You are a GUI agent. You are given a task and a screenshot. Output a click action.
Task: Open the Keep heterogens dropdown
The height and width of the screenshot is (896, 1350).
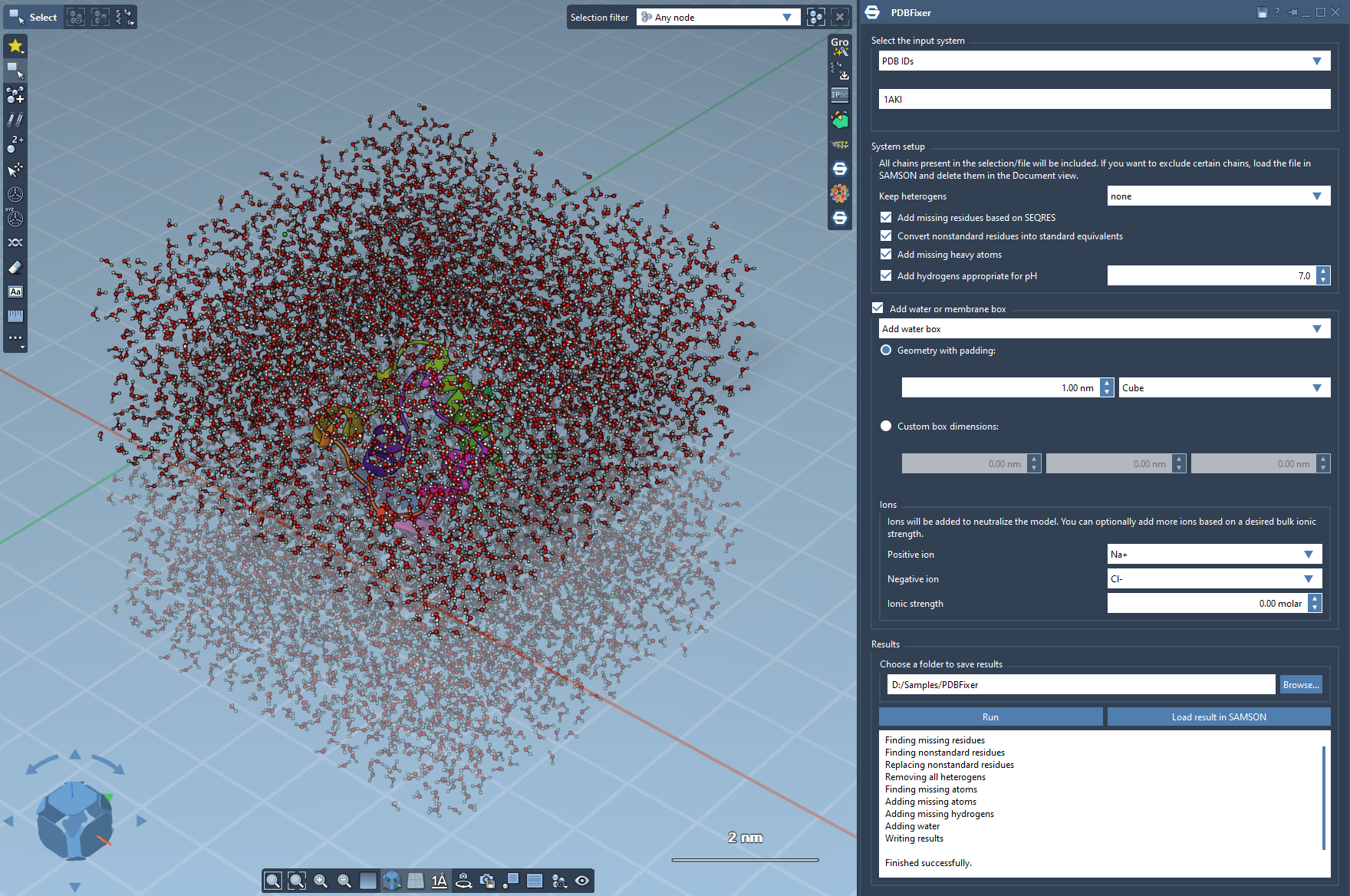click(1218, 196)
